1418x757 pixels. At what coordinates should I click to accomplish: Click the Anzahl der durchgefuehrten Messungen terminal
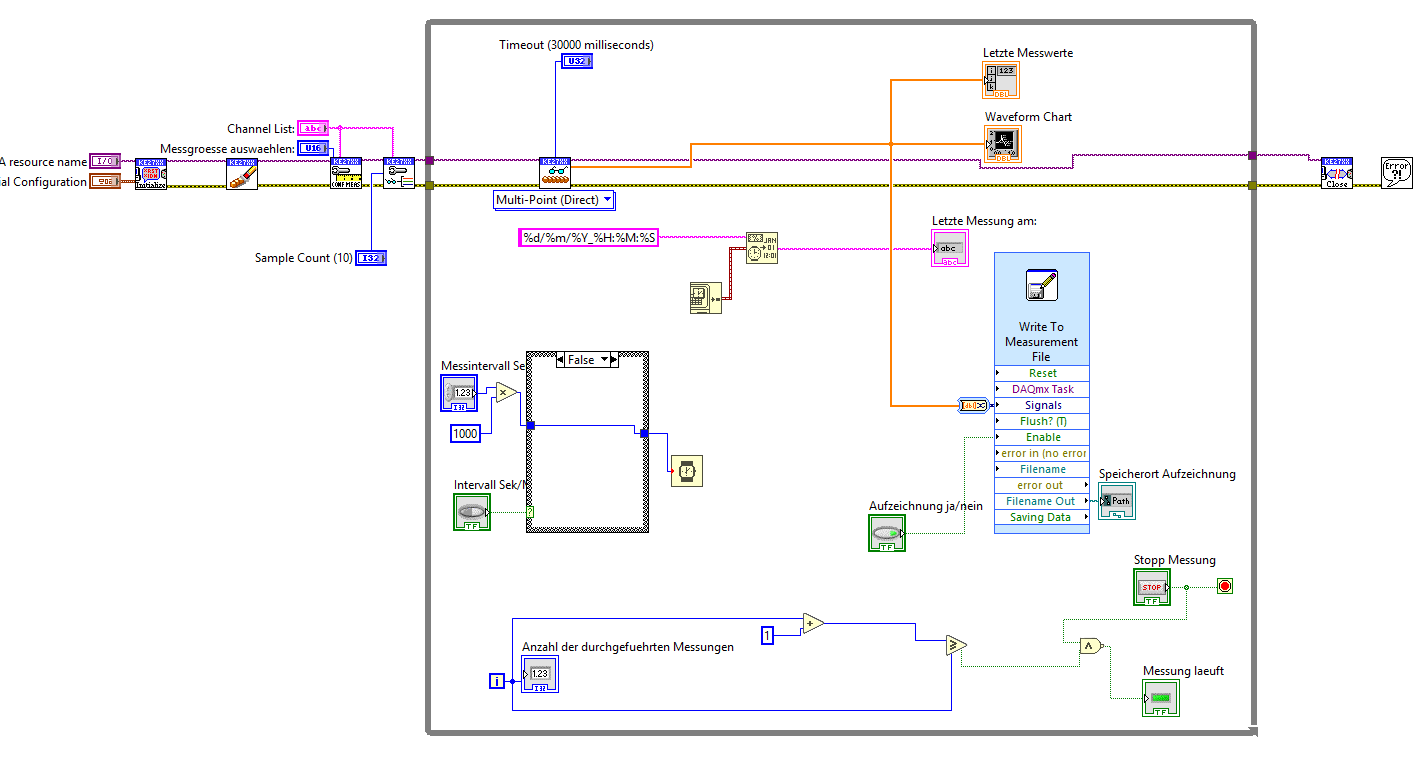[x=540, y=675]
